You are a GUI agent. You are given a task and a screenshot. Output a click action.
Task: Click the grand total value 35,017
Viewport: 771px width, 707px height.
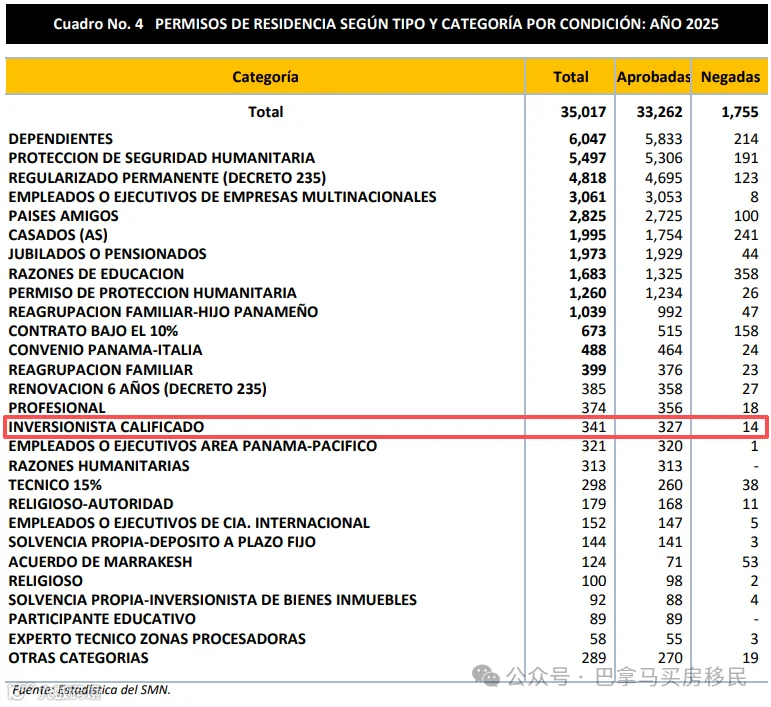point(583,112)
